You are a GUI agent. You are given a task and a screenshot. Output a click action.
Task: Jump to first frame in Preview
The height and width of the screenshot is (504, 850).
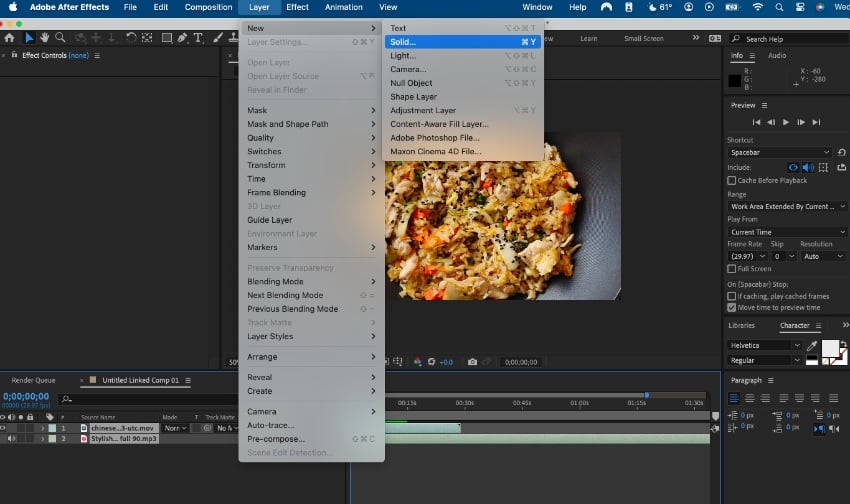pos(756,122)
